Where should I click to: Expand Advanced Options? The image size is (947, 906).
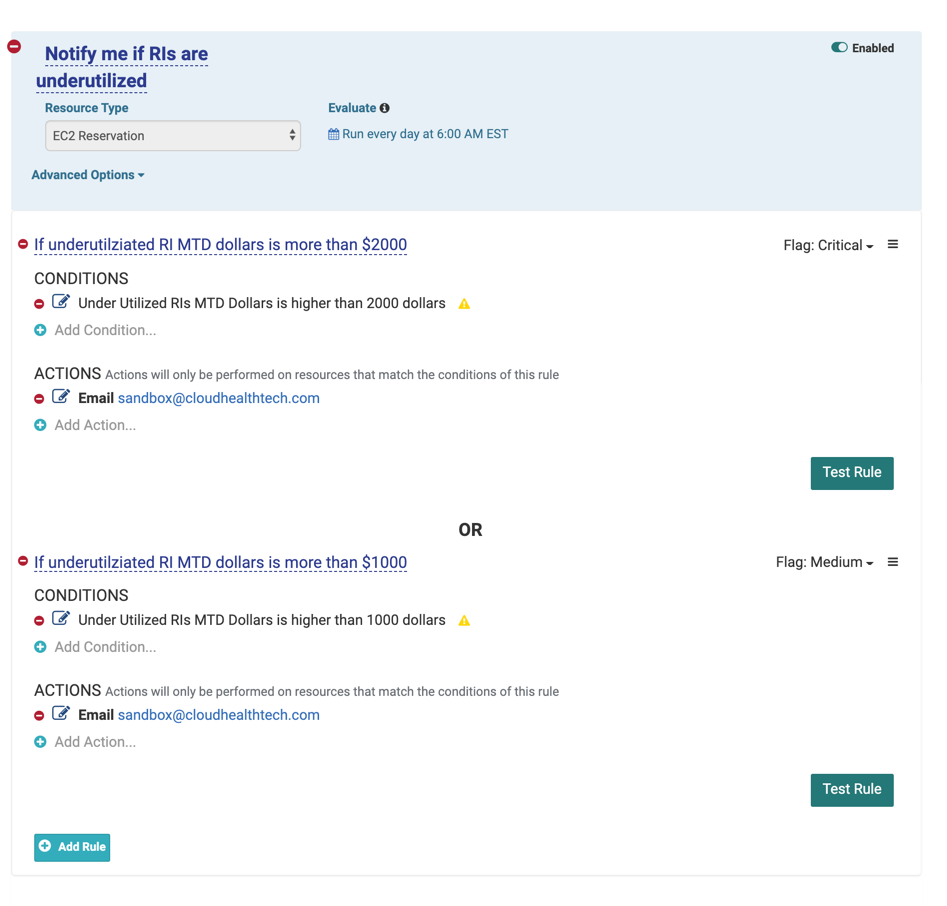coord(88,175)
